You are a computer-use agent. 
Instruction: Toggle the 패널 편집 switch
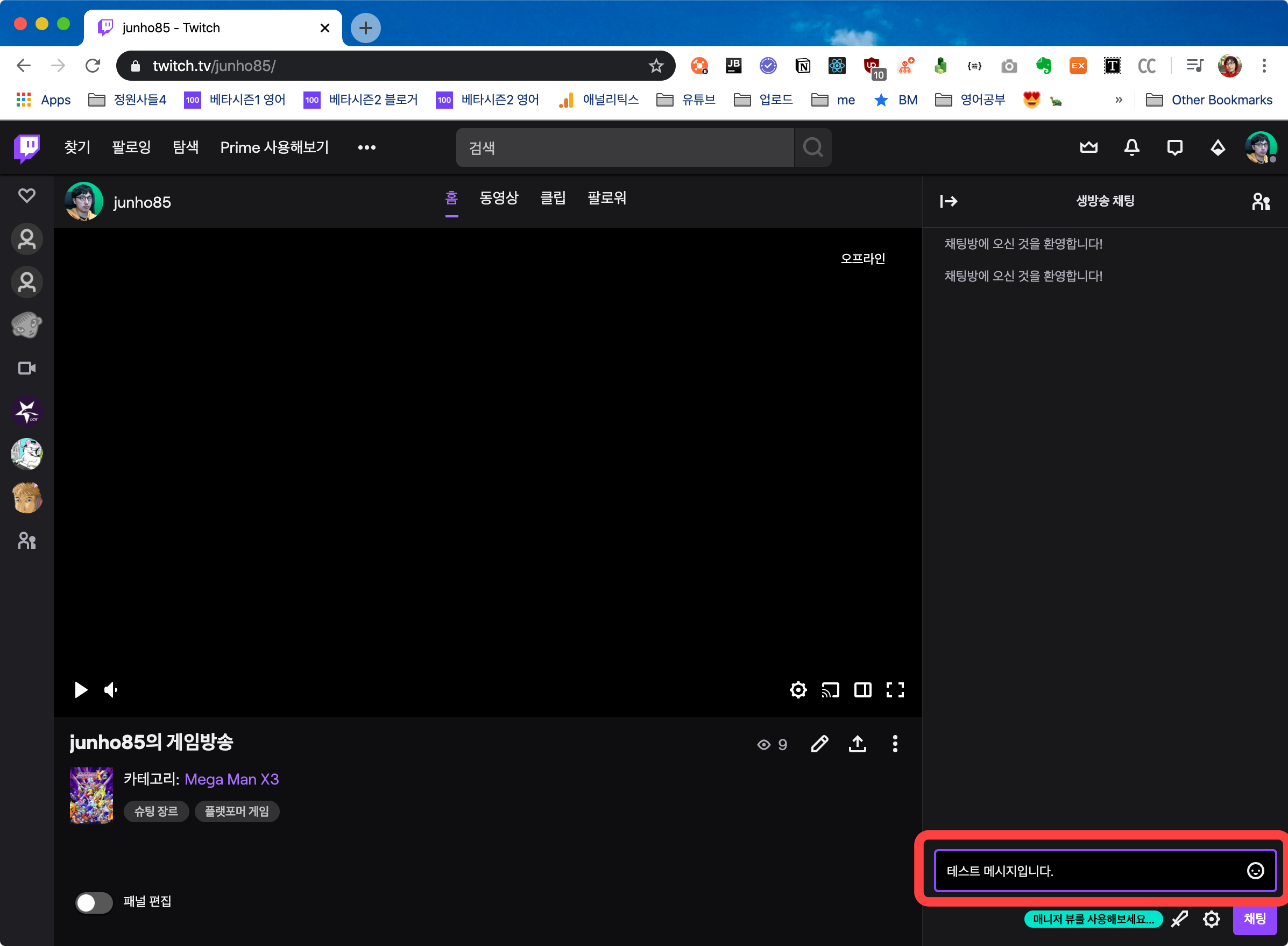95,902
